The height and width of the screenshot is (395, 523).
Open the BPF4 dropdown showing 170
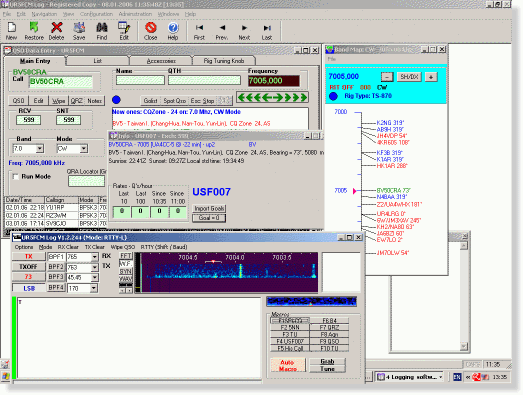click(x=94, y=288)
